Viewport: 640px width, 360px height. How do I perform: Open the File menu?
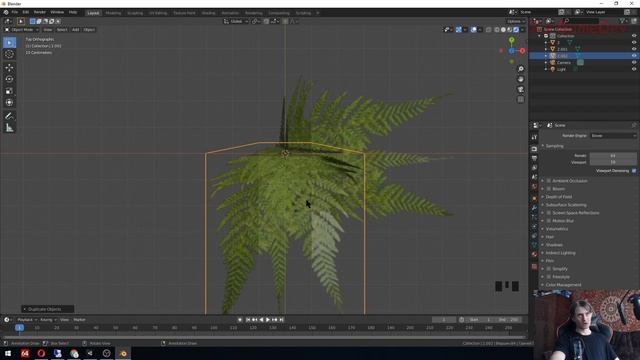[x=15, y=12]
